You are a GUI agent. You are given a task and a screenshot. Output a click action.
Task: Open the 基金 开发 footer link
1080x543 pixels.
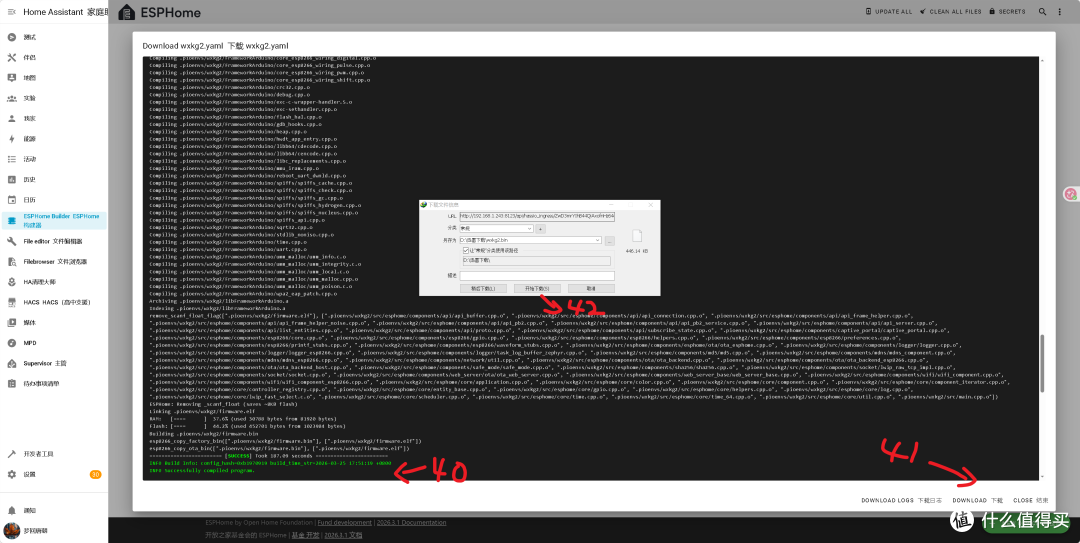(x=305, y=535)
